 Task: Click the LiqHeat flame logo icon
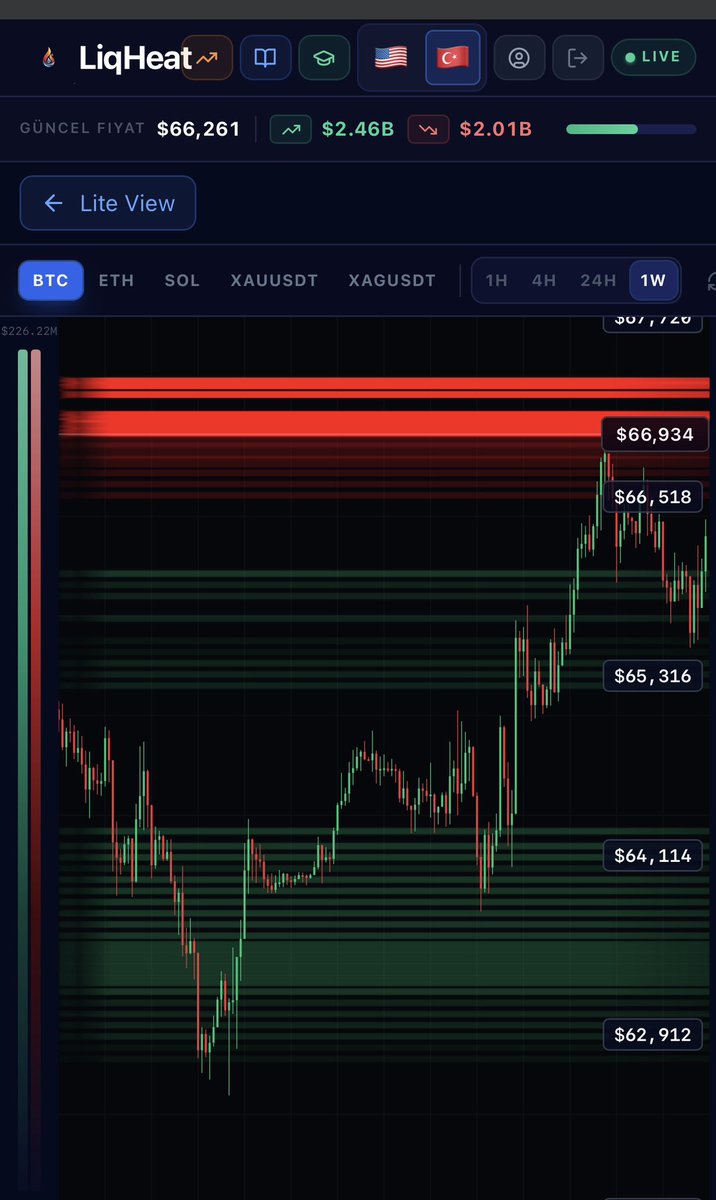pos(48,58)
